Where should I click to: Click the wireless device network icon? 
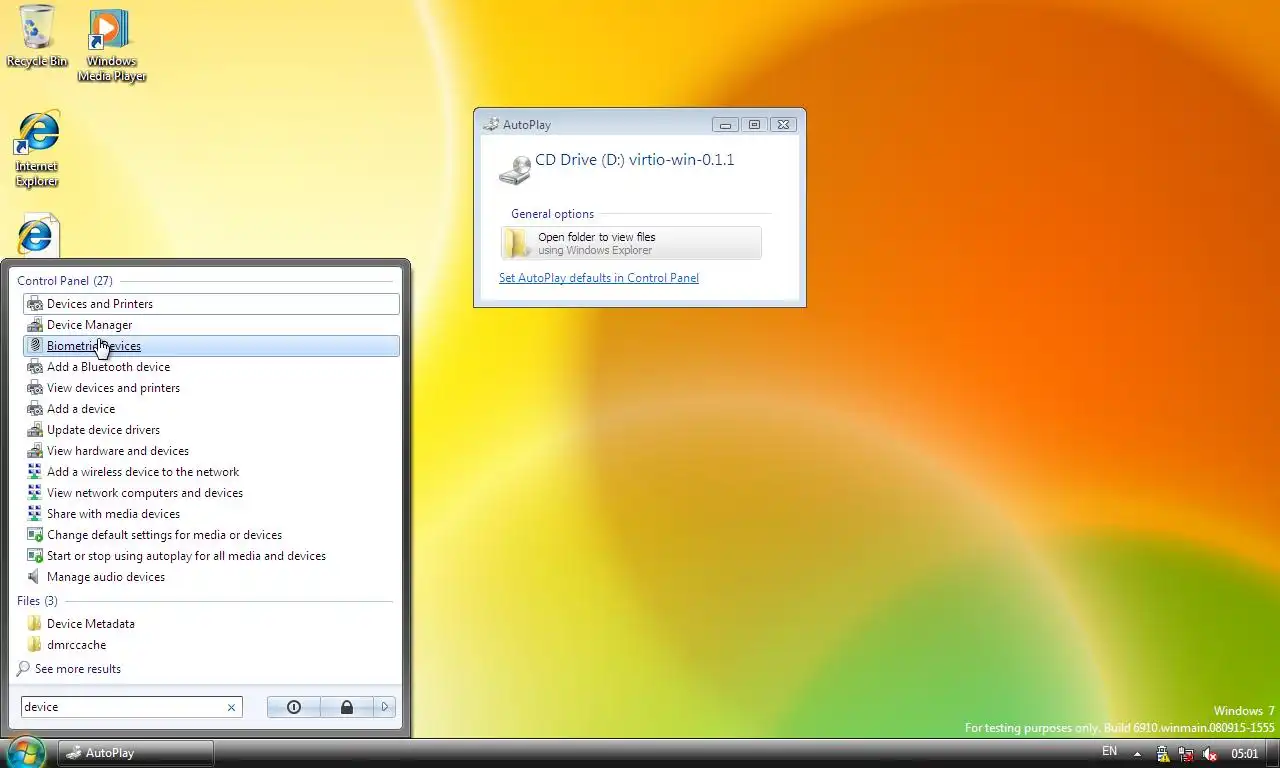coord(35,472)
